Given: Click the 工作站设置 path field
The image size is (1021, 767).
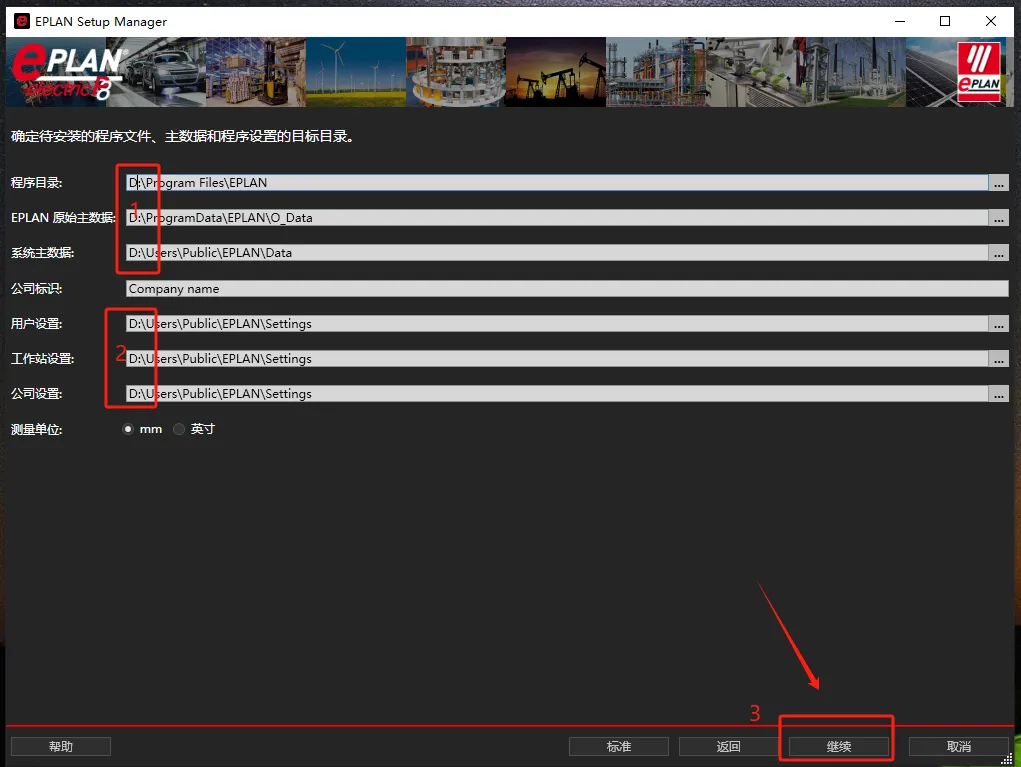Looking at the screenshot, I should [557, 359].
